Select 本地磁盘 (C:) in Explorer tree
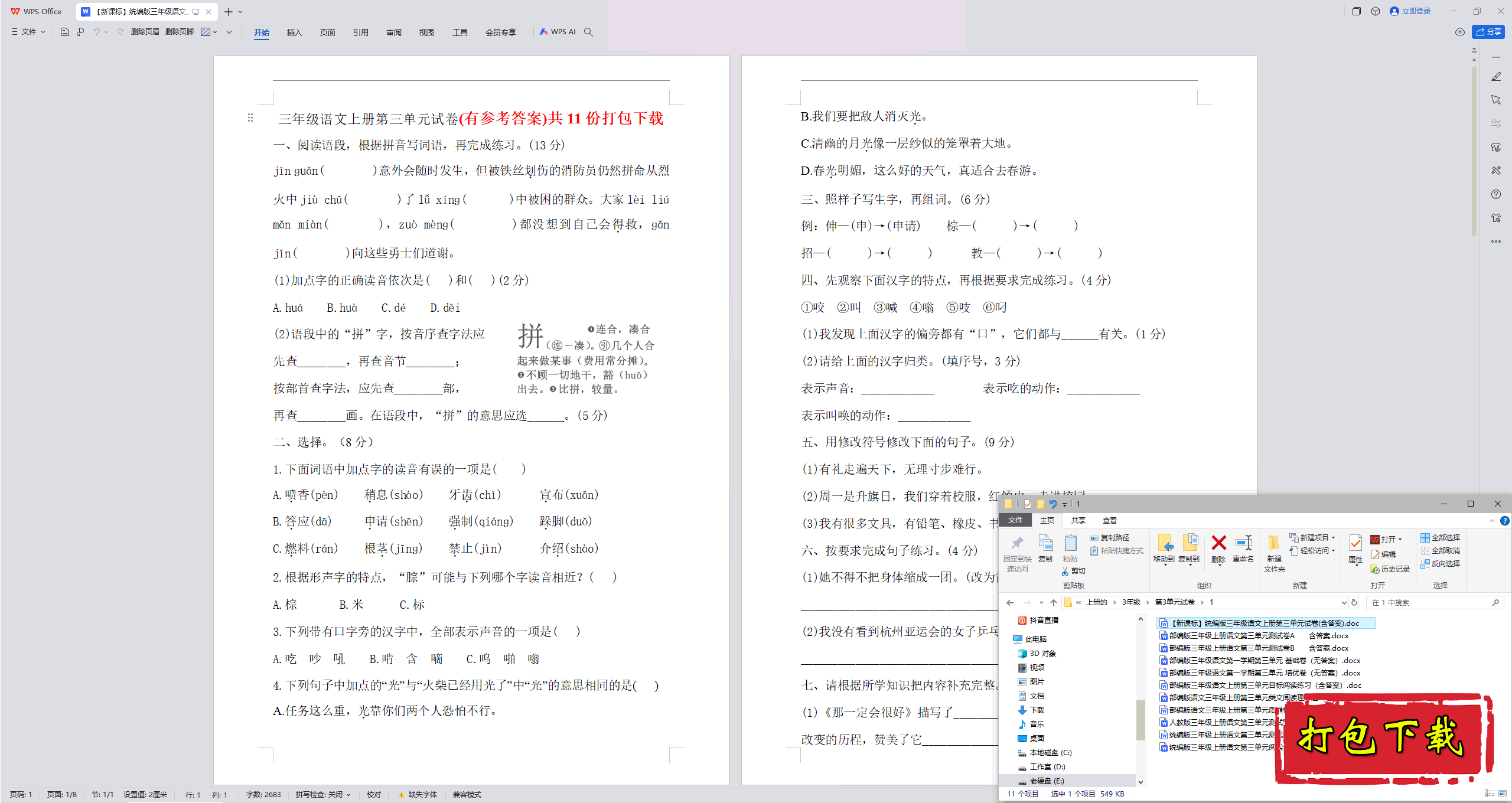1512x803 pixels. pyautogui.click(x=1044, y=752)
